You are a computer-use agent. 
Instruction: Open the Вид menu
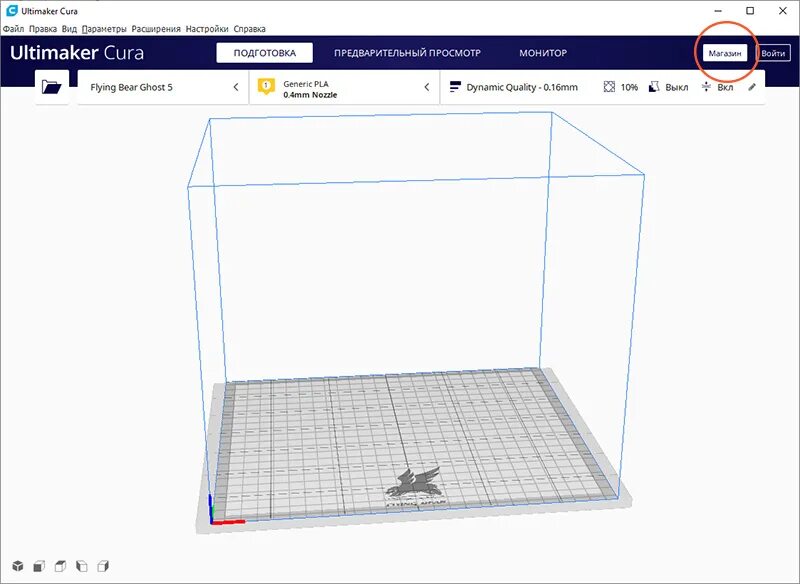pyautogui.click(x=69, y=29)
